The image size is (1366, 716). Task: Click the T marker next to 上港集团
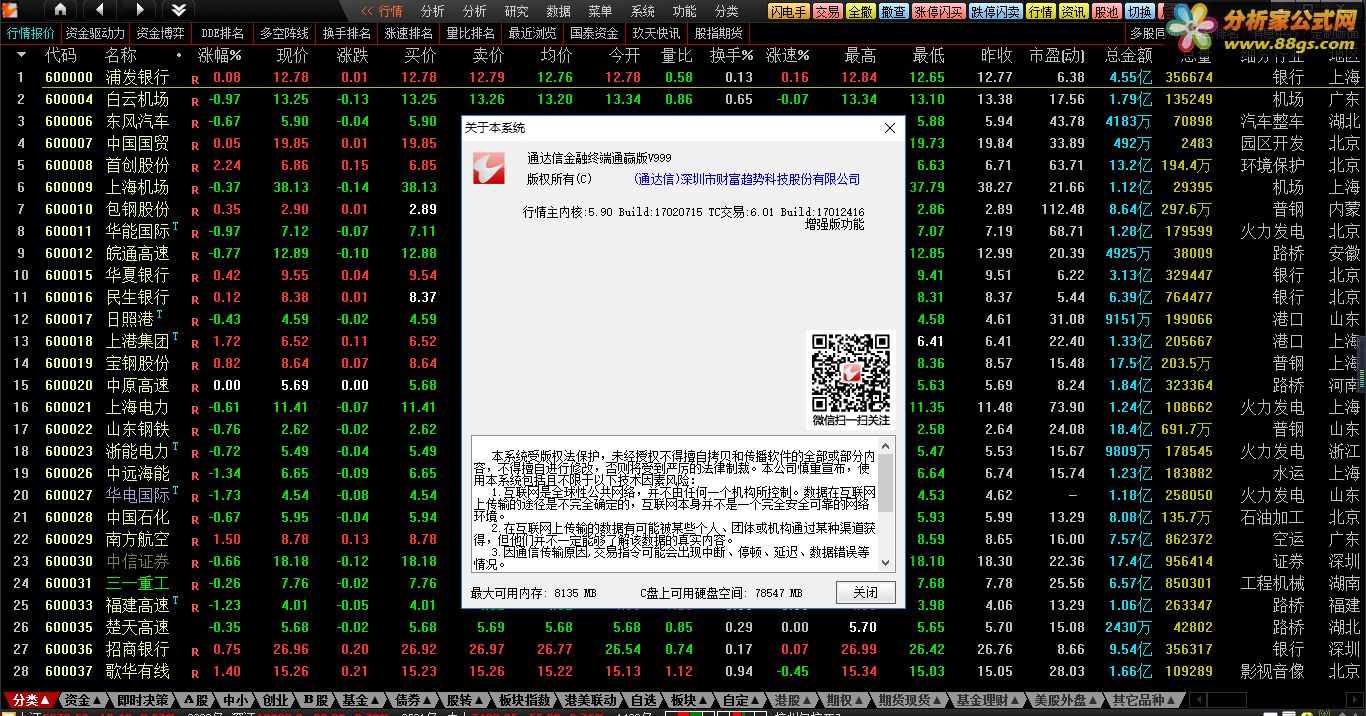[x=176, y=337]
